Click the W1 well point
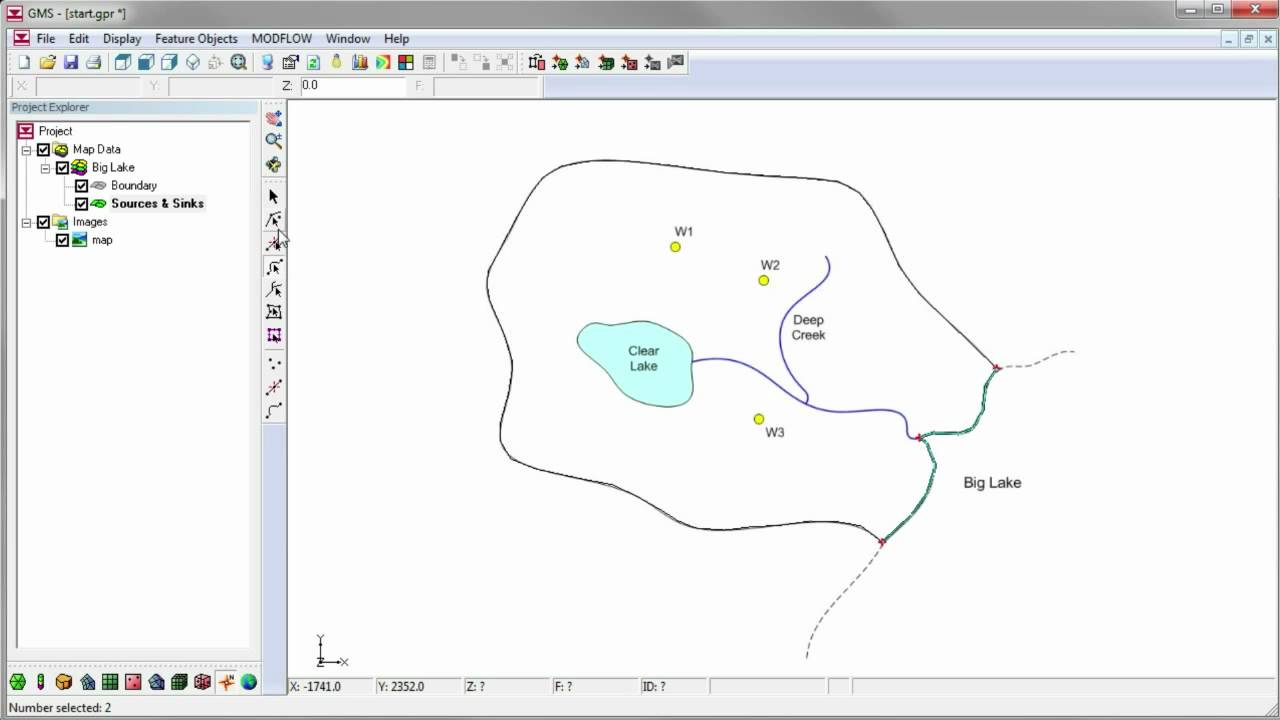Image resolution: width=1280 pixels, height=720 pixels. tap(676, 247)
